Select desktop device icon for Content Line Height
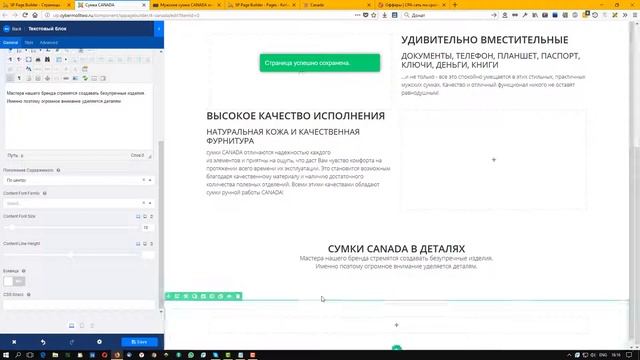The image size is (640, 360). point(138,244)
